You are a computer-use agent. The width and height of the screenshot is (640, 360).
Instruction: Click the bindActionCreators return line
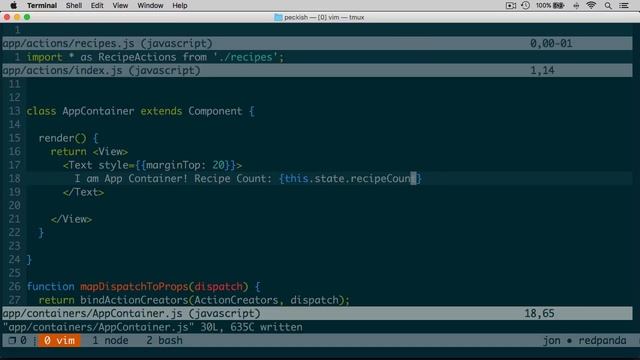coord(194,300)
